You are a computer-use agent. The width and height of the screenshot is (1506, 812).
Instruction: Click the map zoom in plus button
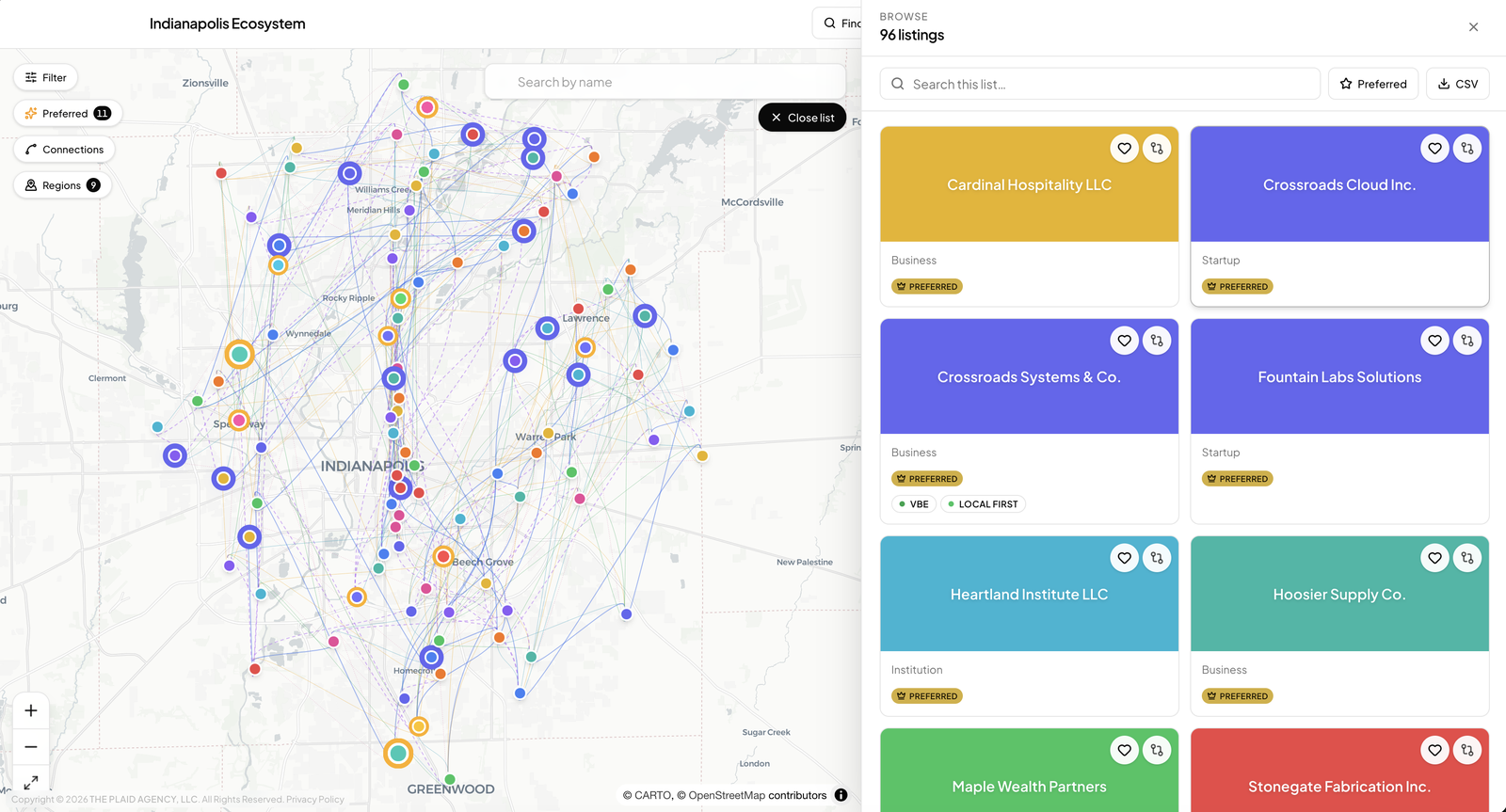coord(31,710)
